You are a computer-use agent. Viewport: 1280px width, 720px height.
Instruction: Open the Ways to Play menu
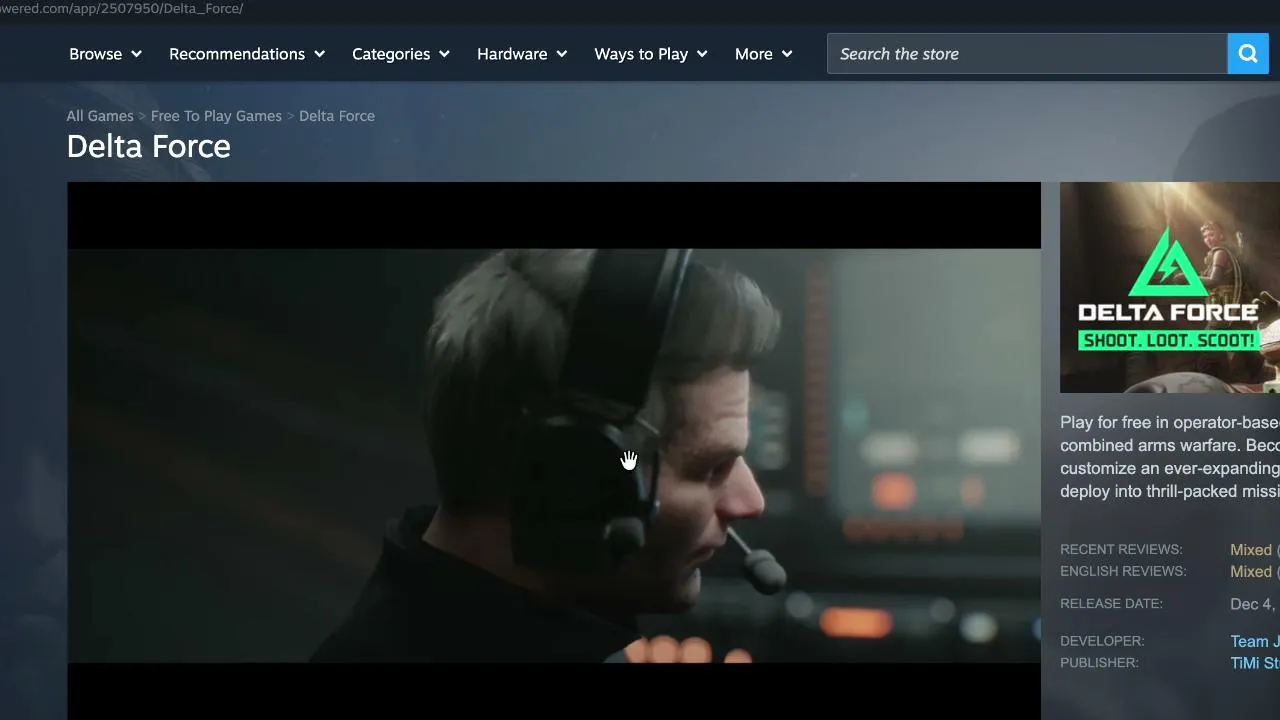[651, 54]
